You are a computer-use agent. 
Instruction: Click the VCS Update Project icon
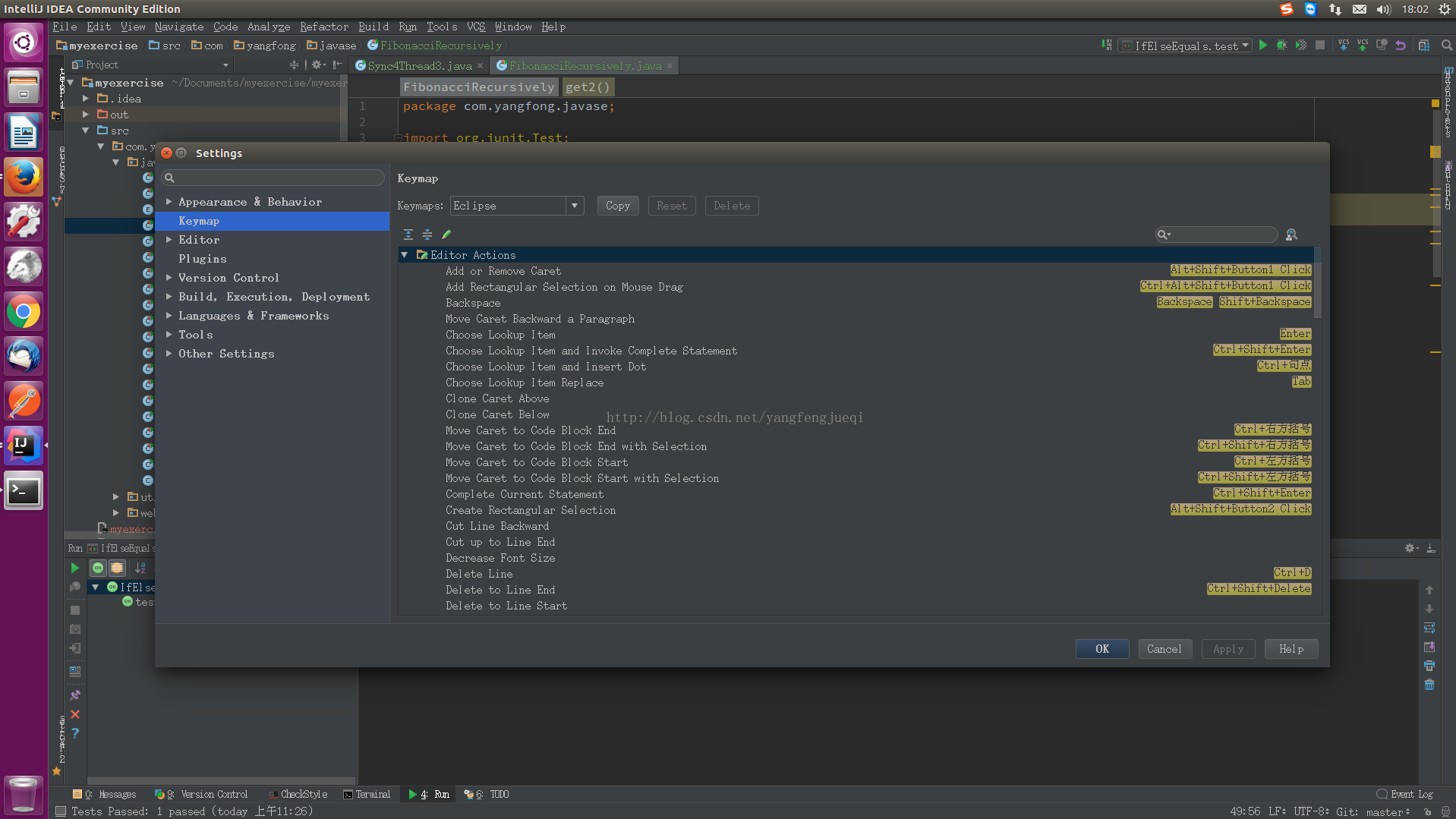[1344, 46]
